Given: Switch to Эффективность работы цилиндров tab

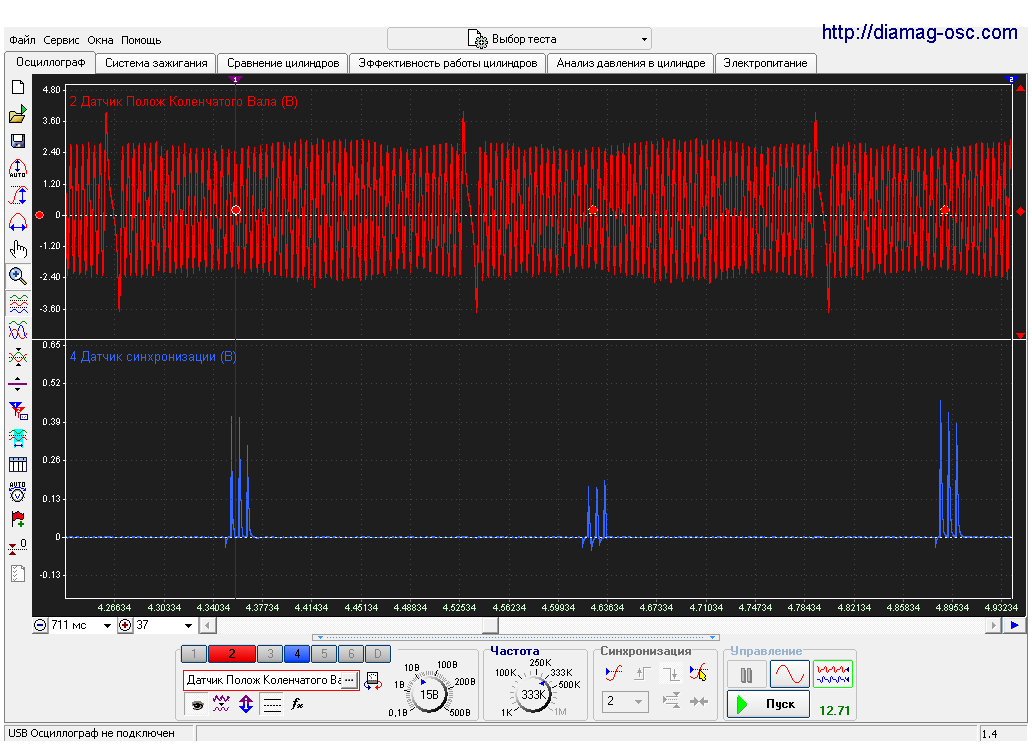Looking at the screenshot, I should [448, 63].
